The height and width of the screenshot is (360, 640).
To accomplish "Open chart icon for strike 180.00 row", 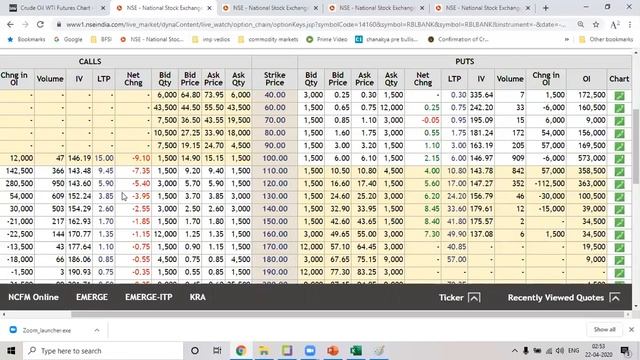I will click(619, 260).
